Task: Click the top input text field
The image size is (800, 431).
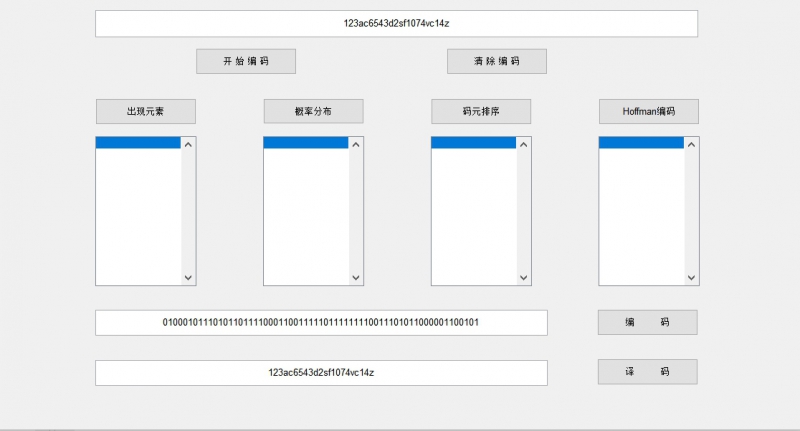Action: click(396, 23)
